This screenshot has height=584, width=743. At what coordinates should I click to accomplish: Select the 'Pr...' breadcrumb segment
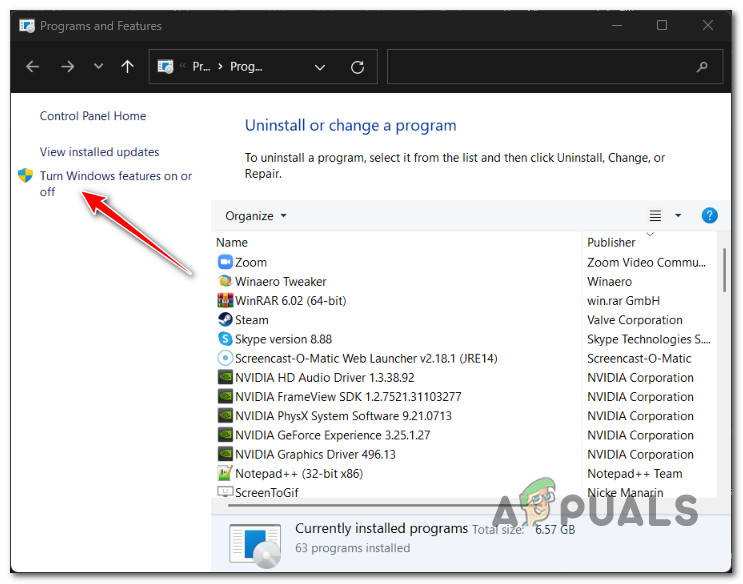(201, 66)
